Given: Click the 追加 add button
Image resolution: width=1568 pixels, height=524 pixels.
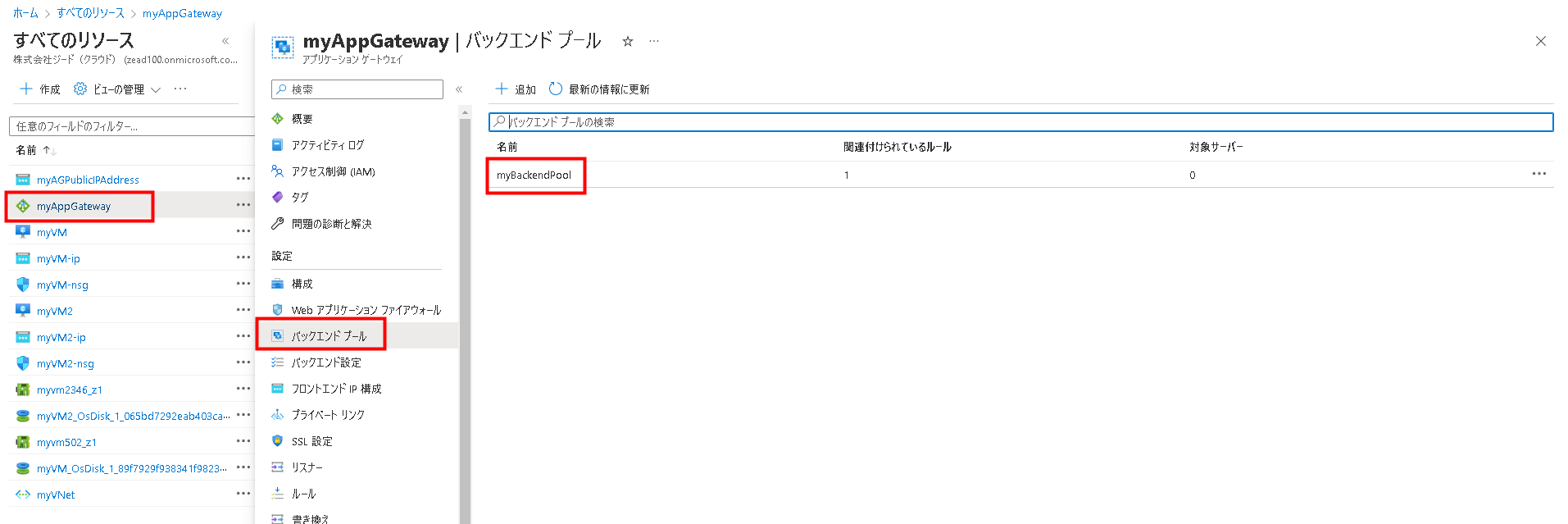Looking at the screenshot, I should pyautogui.click(x=516, y=89).
